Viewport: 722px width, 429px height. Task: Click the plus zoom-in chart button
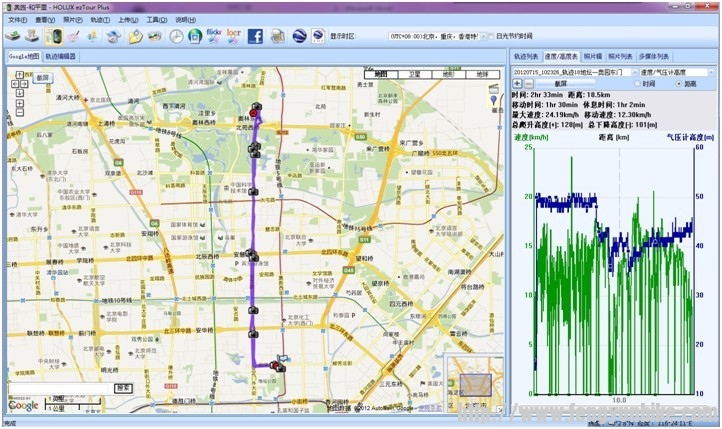click(516, 84)
